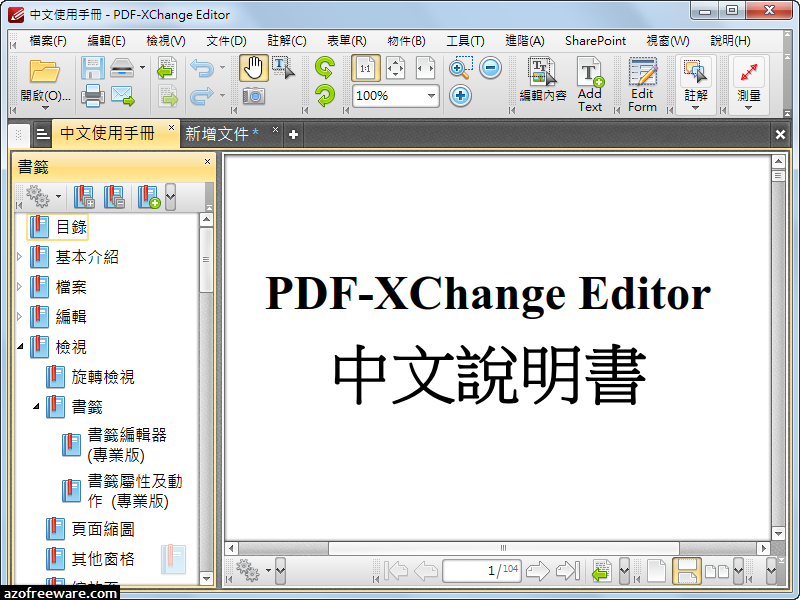The width and height of the screenshot is (800, 600).
Task: Close the 書籤 bookmarks panel
Action: tap(207, 162)
